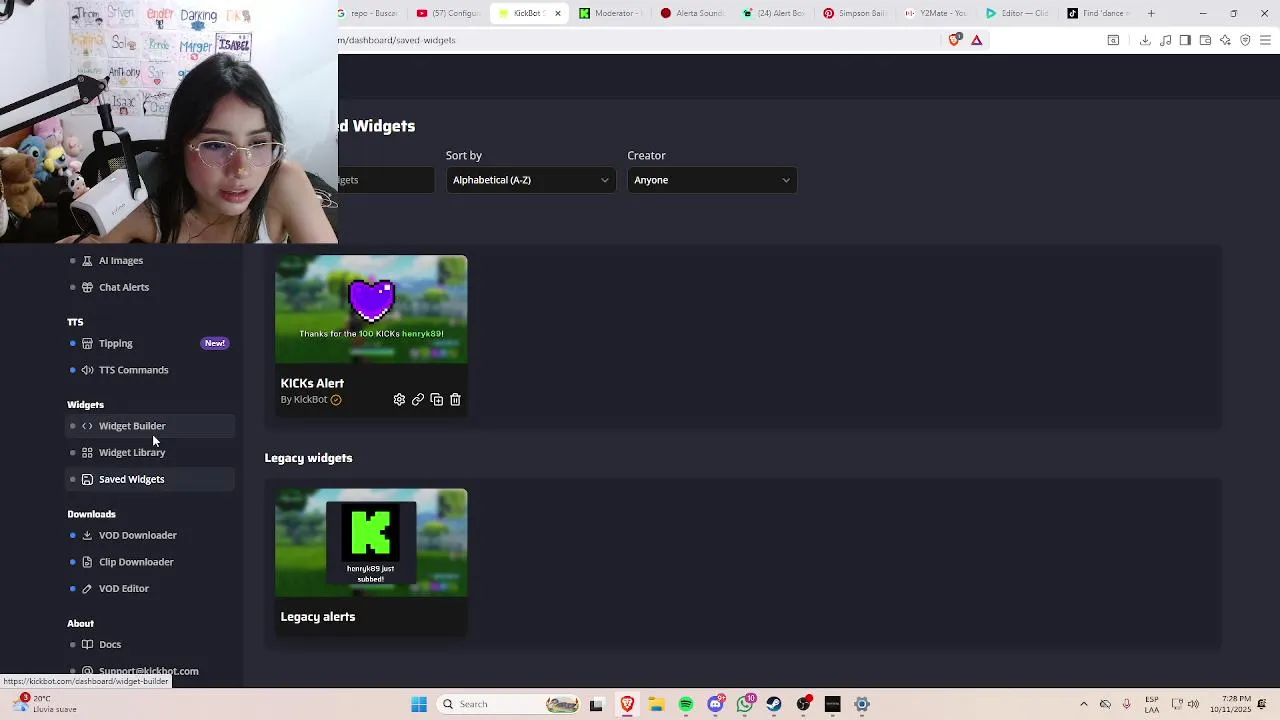This screenshot has width=1280, height=720.
Task: Click Brave Shields icon in address bar
Action: [954, 40]
